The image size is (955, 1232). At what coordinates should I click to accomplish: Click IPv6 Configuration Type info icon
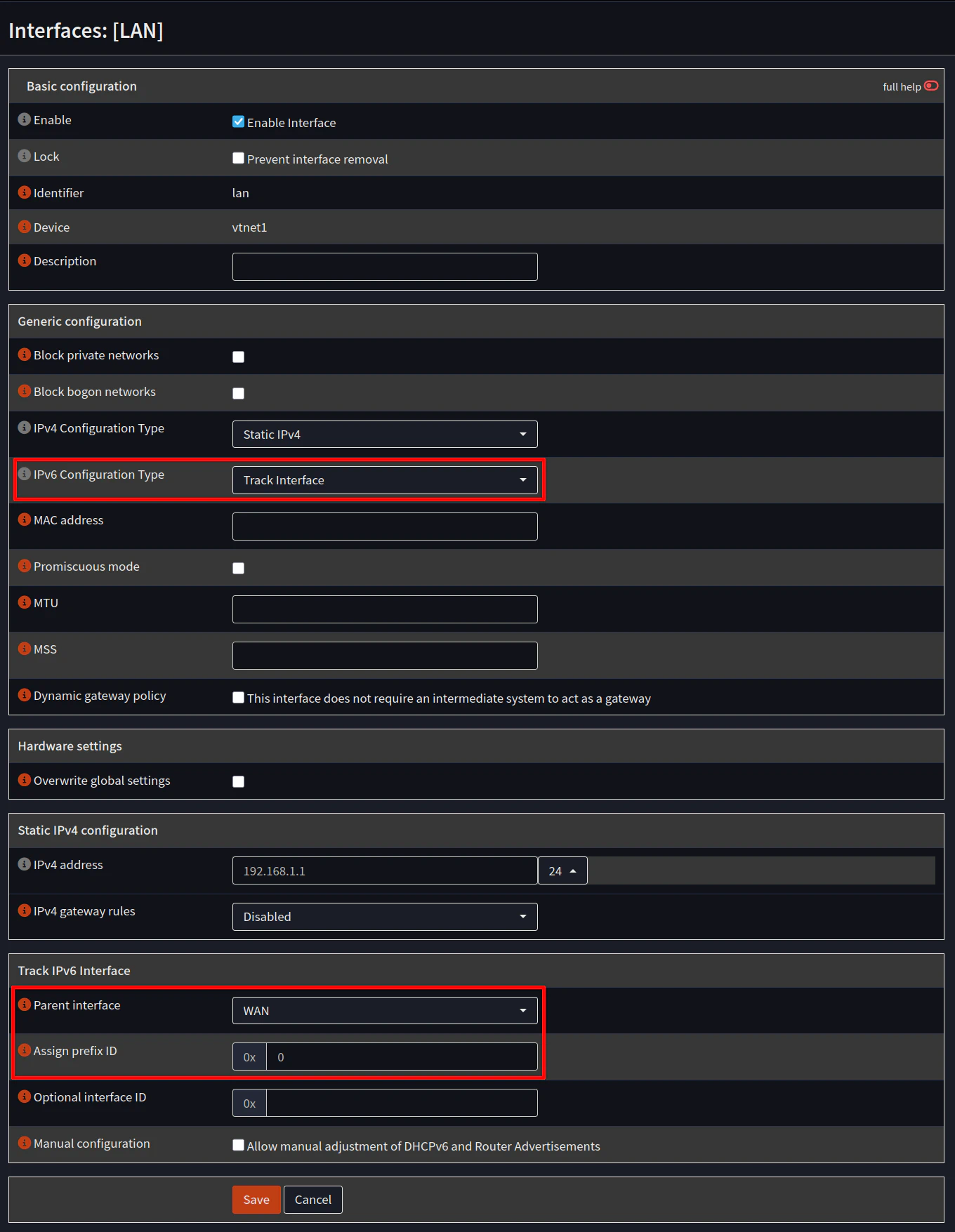pos(24,474)
